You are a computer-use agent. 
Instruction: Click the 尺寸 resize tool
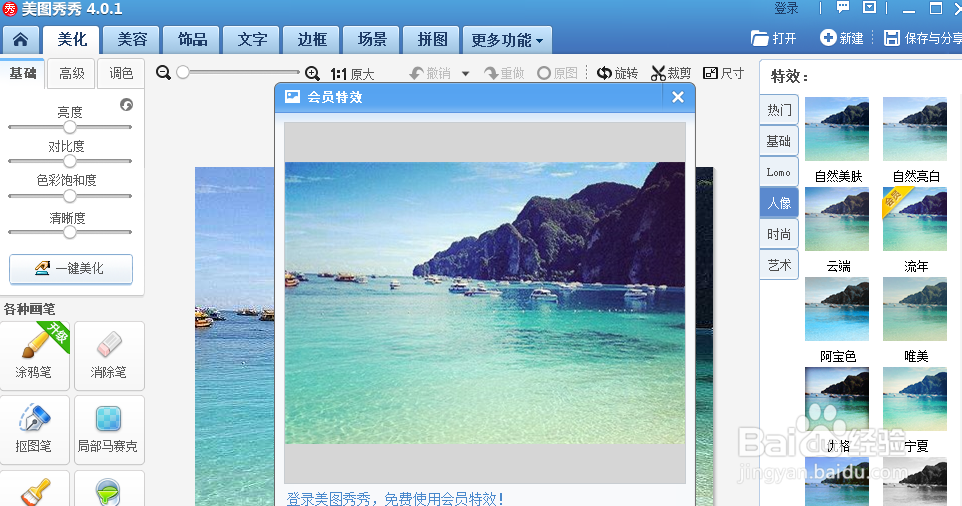click(x=723, y=74)
